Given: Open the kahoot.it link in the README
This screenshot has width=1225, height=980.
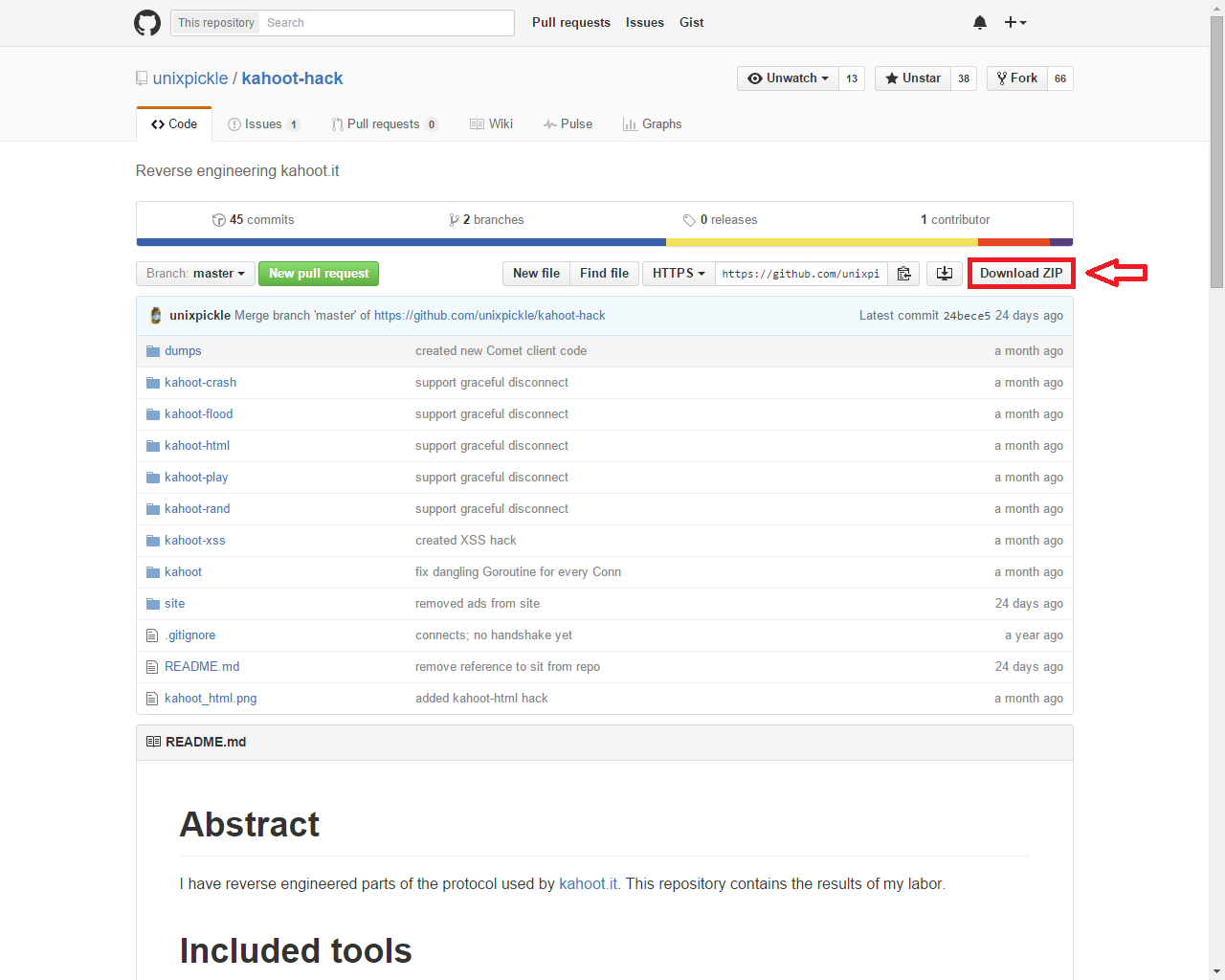Looking at the screenshot, I should pyautogui.click(x=588, y=884).
